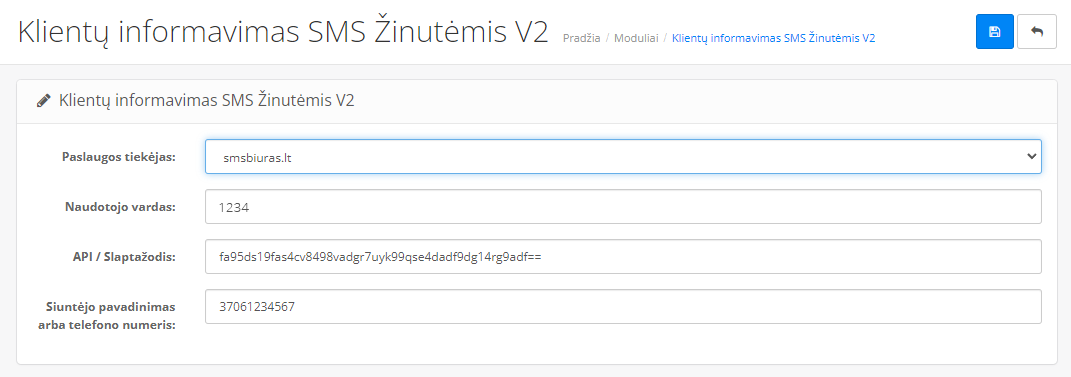Click into the API / Slaptažodis field

coord(623,257)
